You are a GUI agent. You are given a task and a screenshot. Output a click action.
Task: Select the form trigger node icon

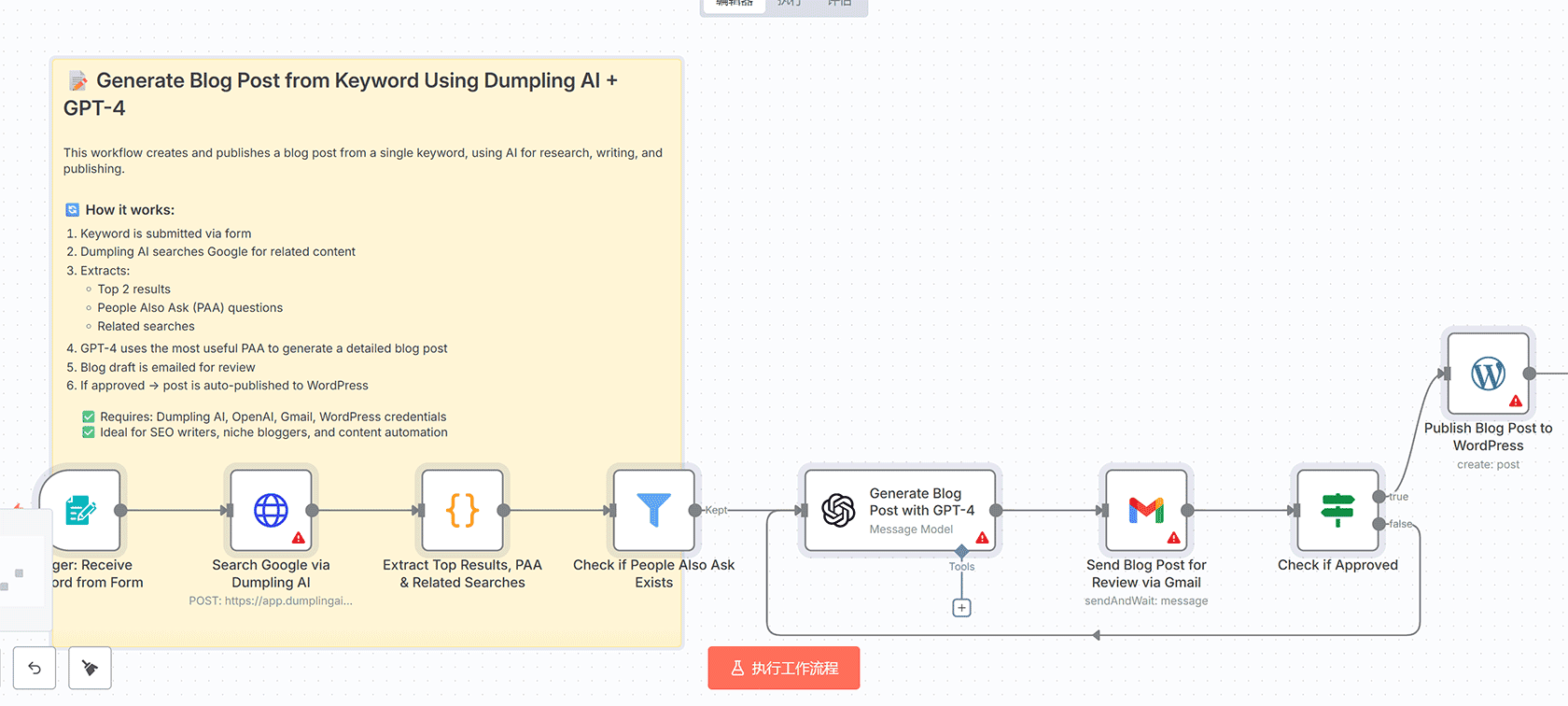click(x=82, y=510)
